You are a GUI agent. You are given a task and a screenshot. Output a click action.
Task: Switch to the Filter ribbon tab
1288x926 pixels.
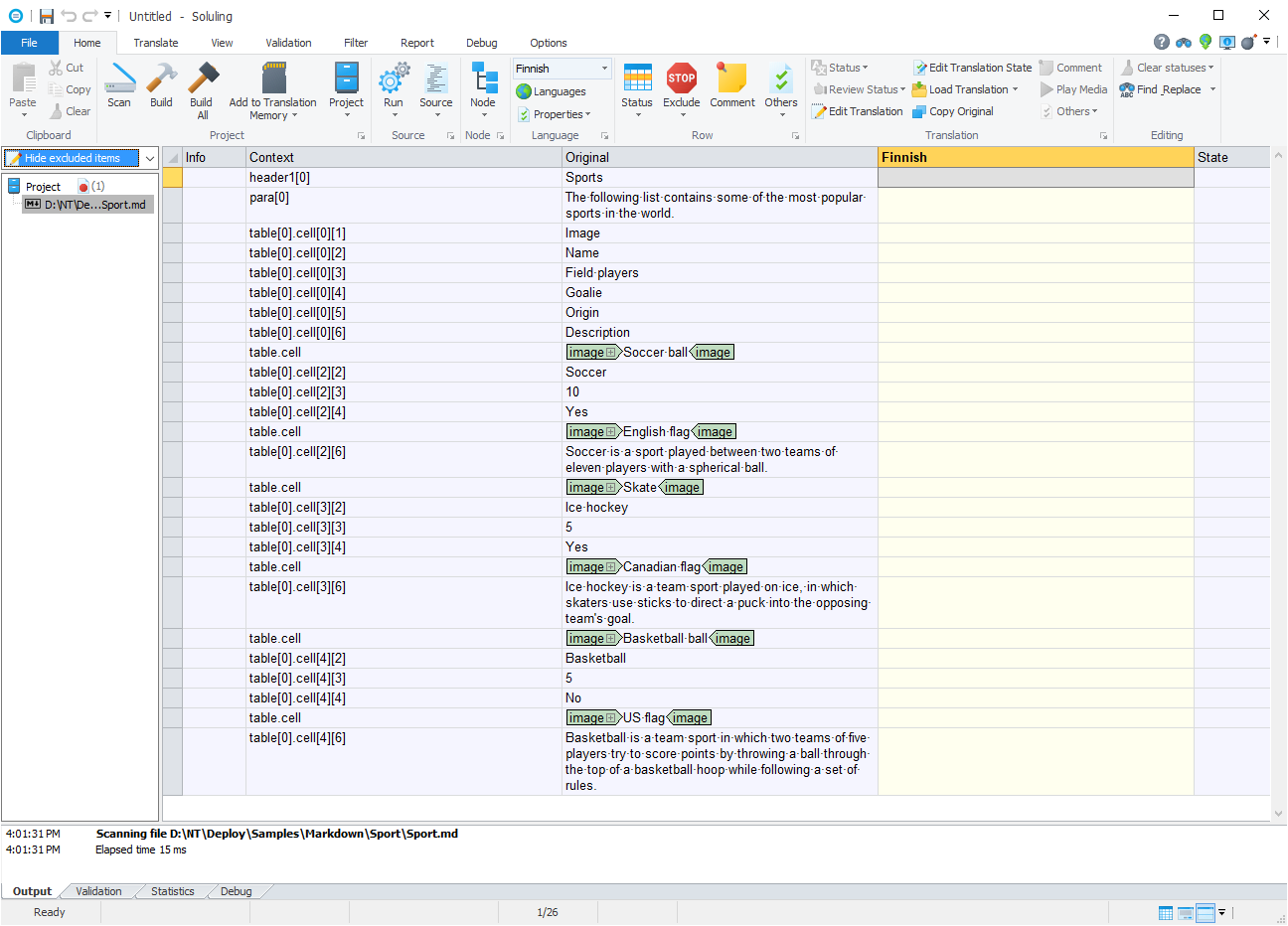356,43
